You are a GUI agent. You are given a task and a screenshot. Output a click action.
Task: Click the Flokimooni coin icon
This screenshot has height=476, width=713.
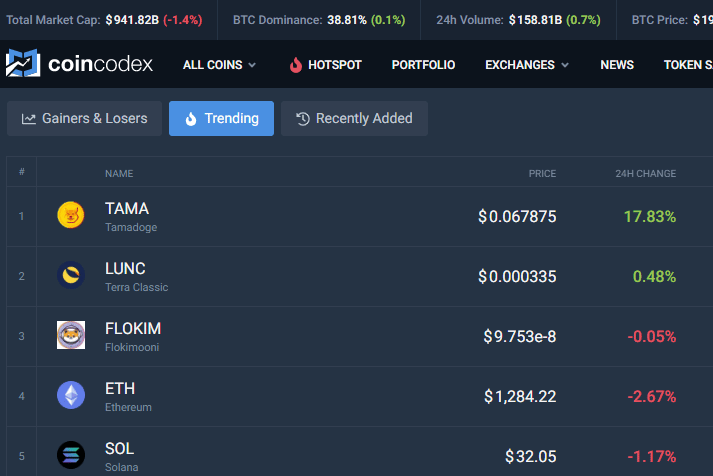pyautogui.click(x=71, y=335)
